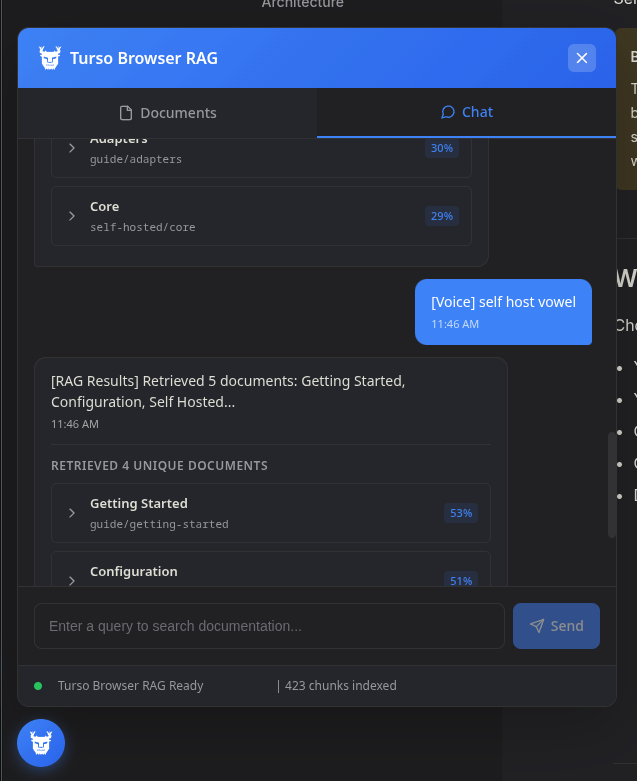This screenshot has width=637, height=781.
Task: Click the RAG Results summary message
Action: [228, 391]
